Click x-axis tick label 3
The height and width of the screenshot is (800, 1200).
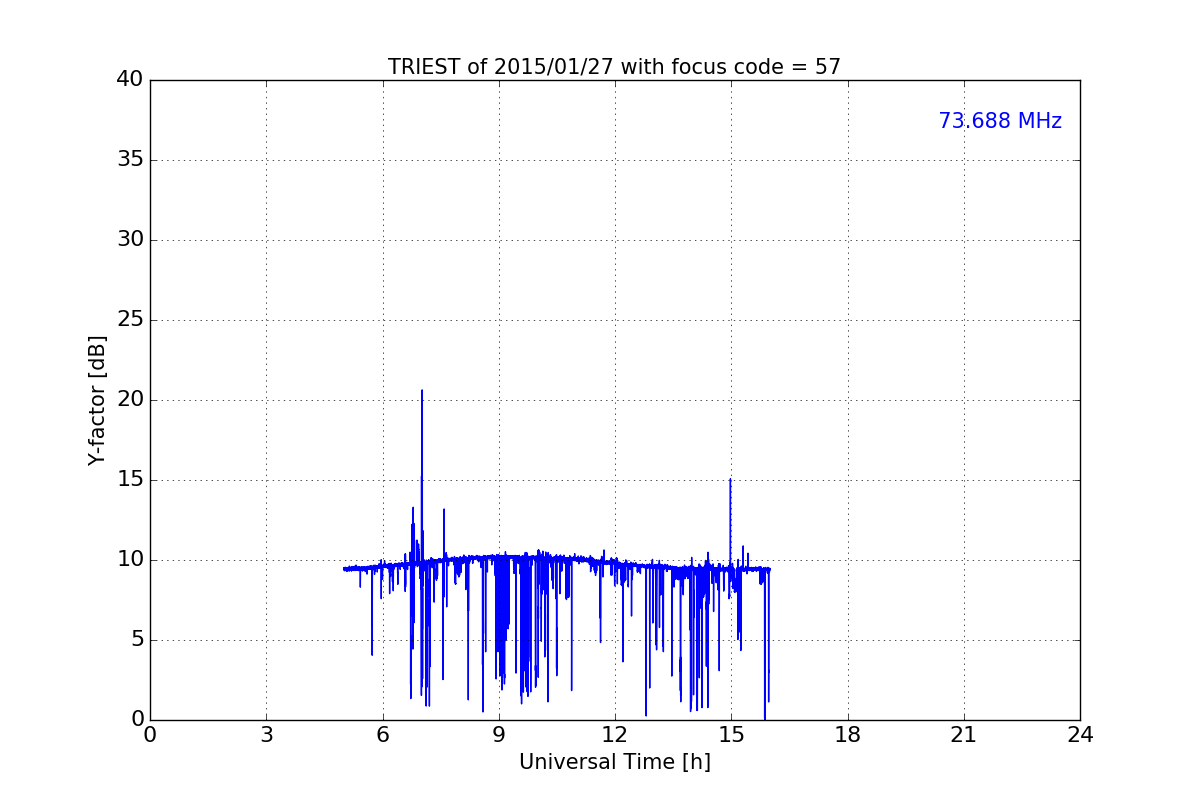[266, 735]
